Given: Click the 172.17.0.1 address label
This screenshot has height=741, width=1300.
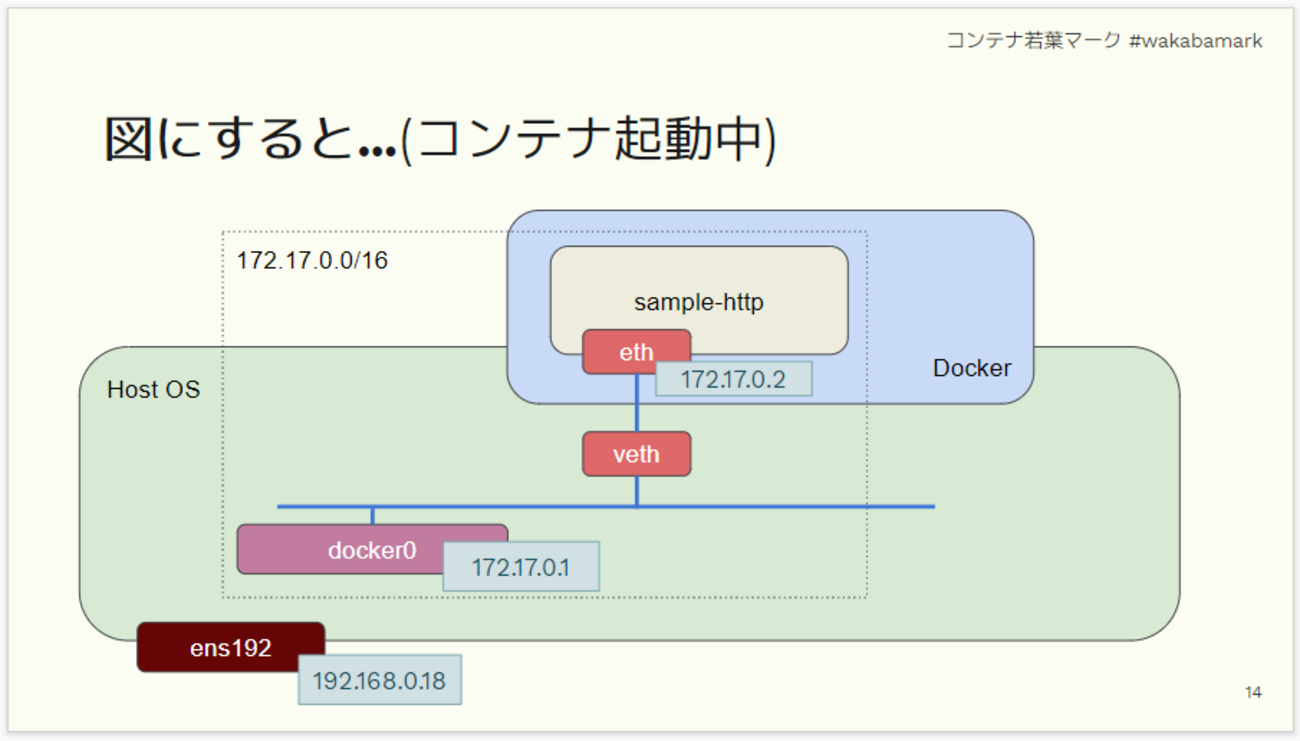Looking at the screenshot, I should [521, 567].
